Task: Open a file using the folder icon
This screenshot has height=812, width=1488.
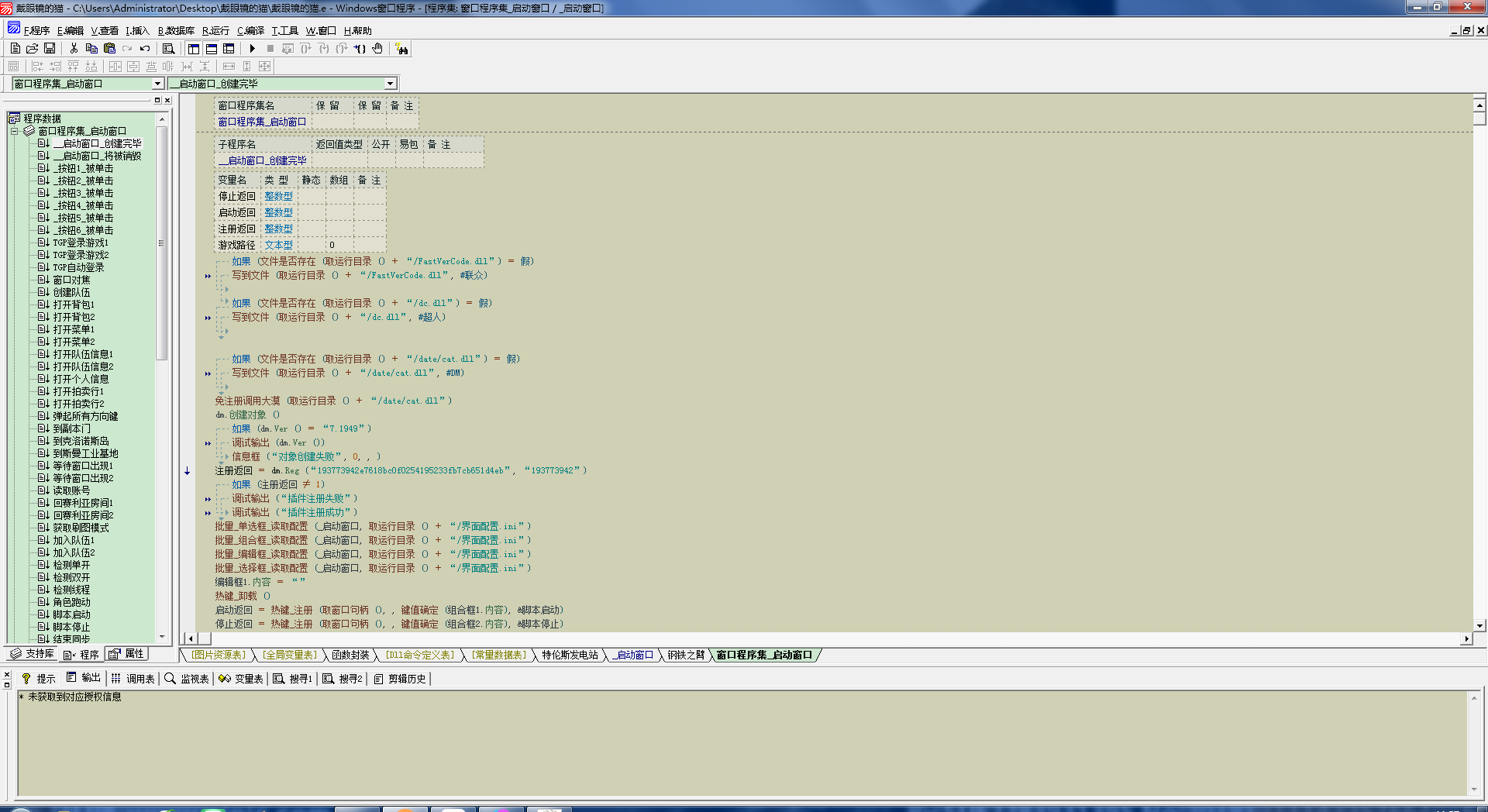Action: [x=33, y=48]
